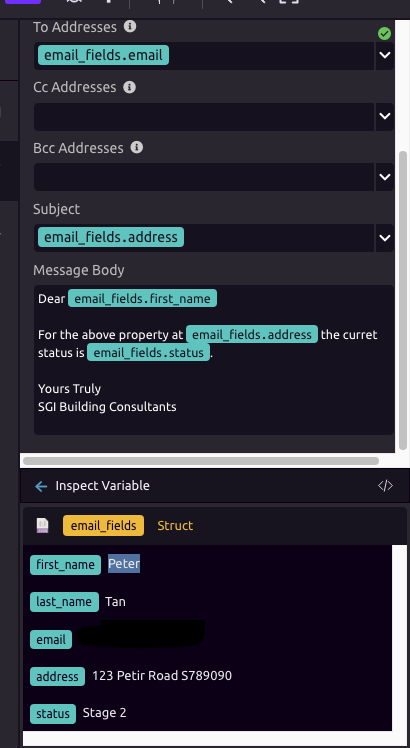
Task: Click the first_name key tag
Action: [65, 565]
